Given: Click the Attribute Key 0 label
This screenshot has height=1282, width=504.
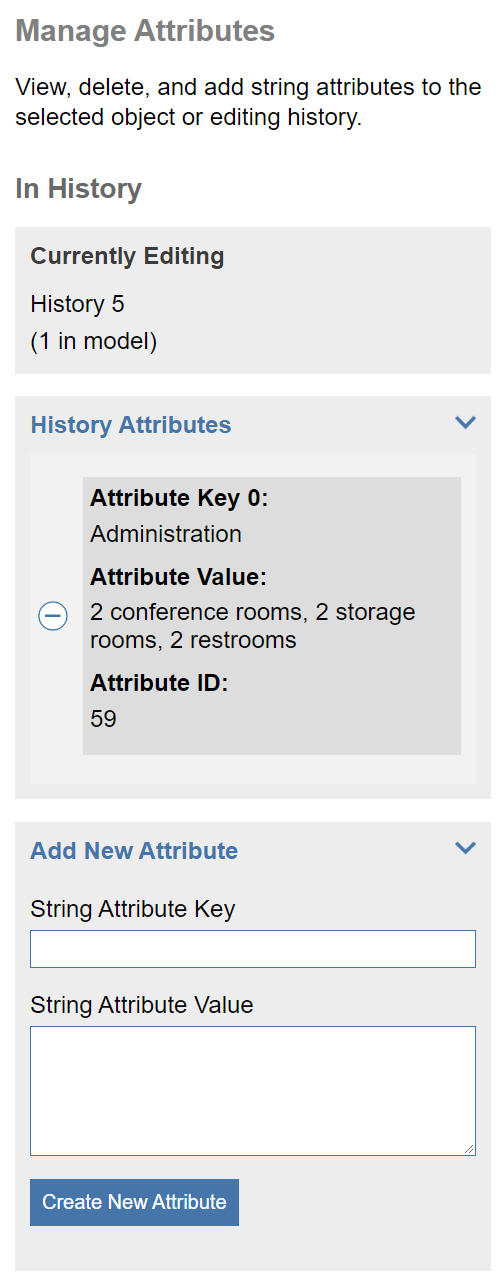Looking at the screenshot, I should [179, 498].
